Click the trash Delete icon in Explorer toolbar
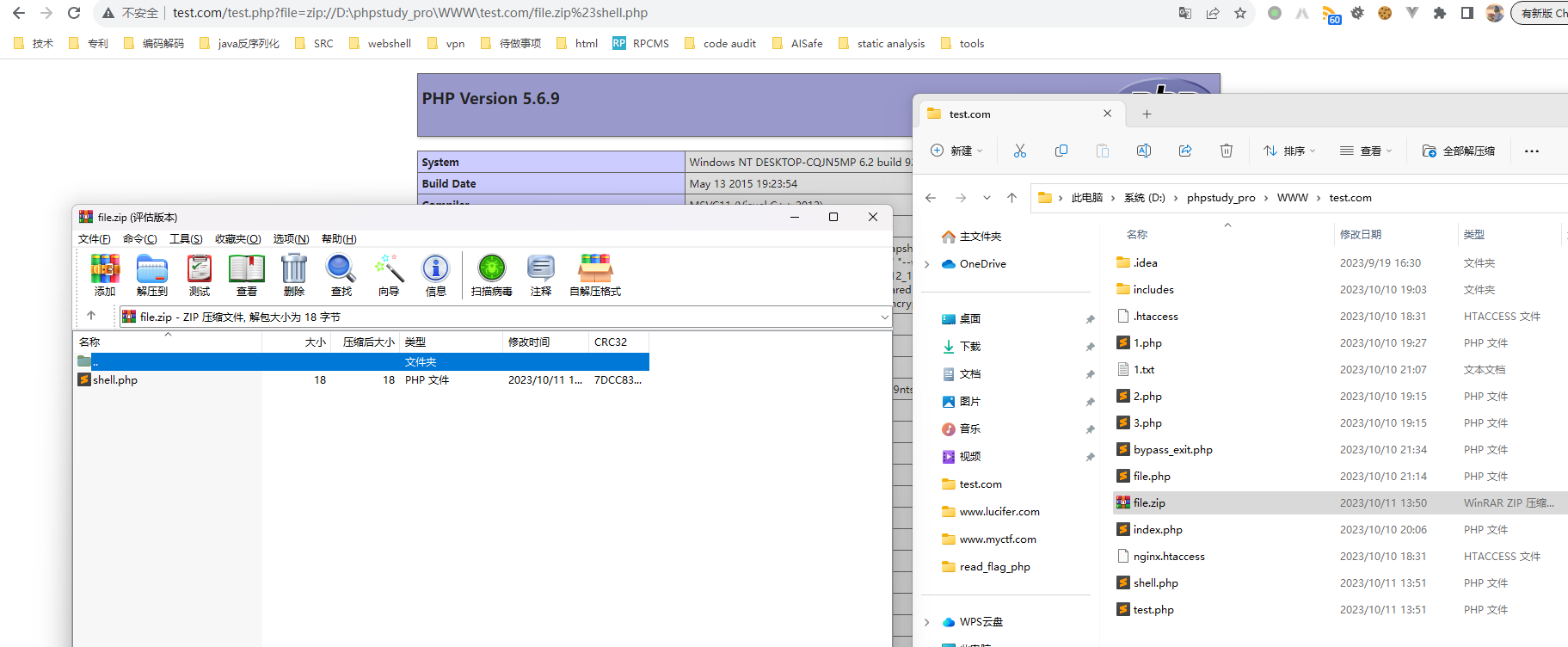This screenshot has width=1568, height=647. pos(1227,151)
